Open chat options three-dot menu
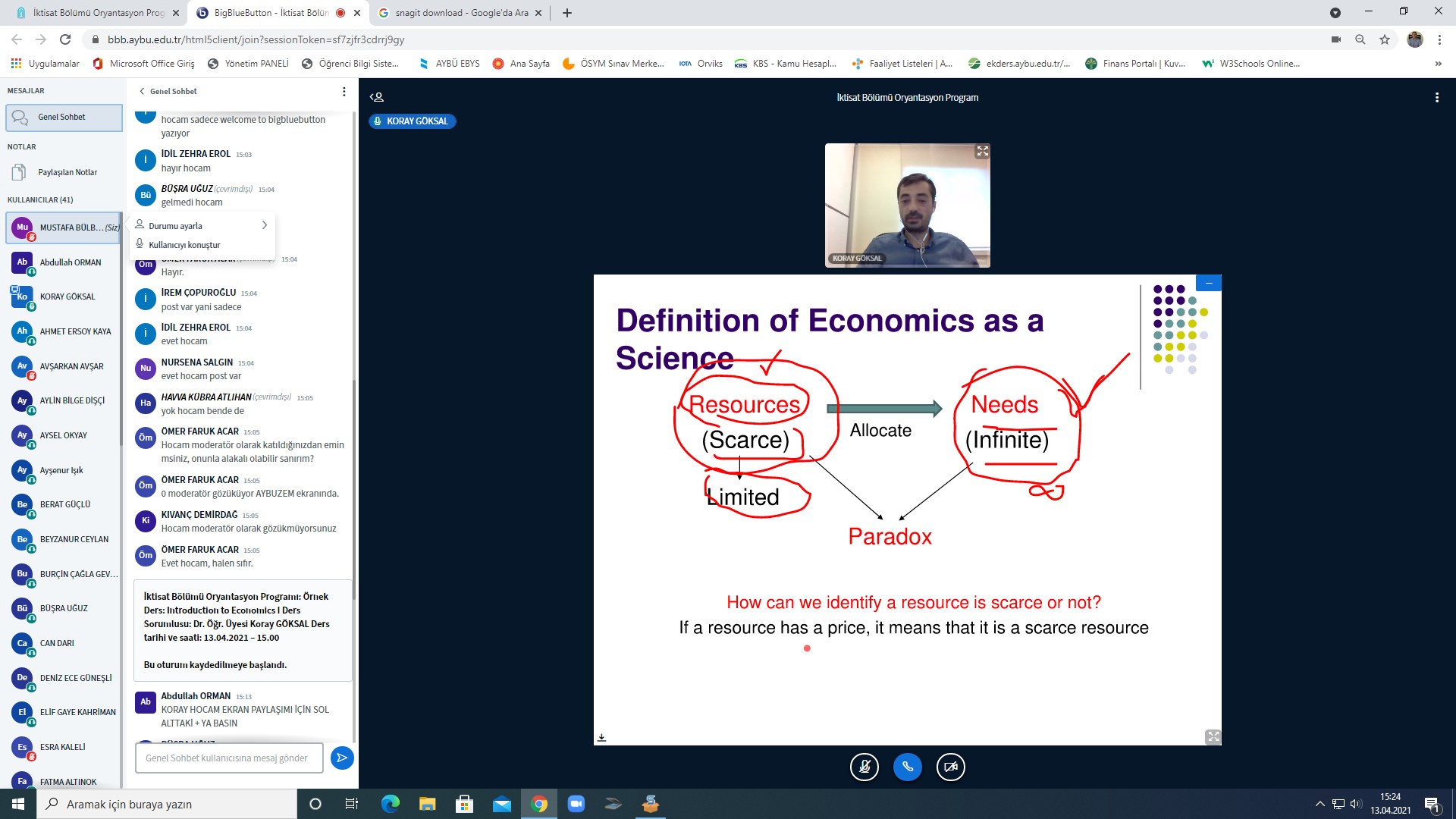 [344, 92]
